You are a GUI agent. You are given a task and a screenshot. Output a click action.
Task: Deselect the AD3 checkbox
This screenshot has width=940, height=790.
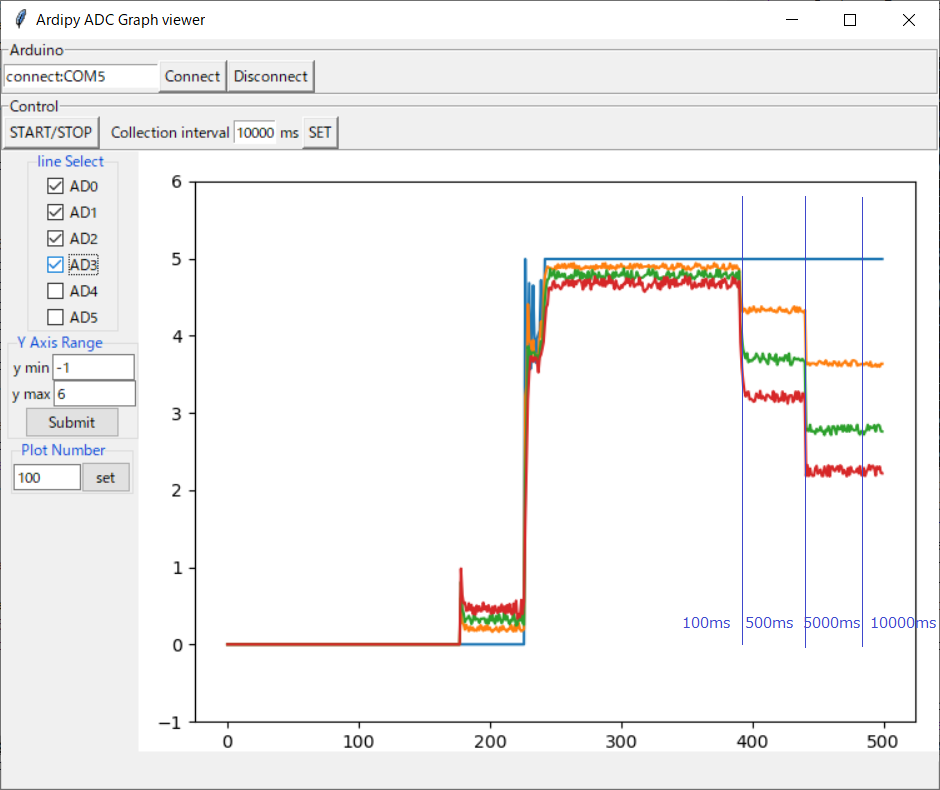(55, 264)
